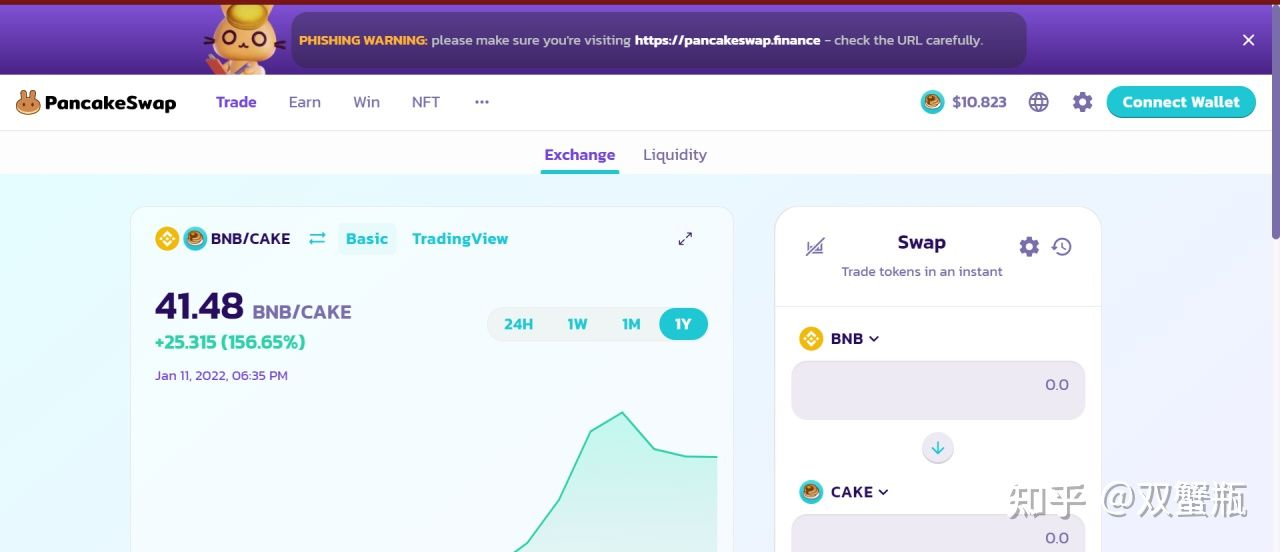Click the Connect Wallet button
This screenshot has width=1280, height=552.
[x=1180, y=102]
